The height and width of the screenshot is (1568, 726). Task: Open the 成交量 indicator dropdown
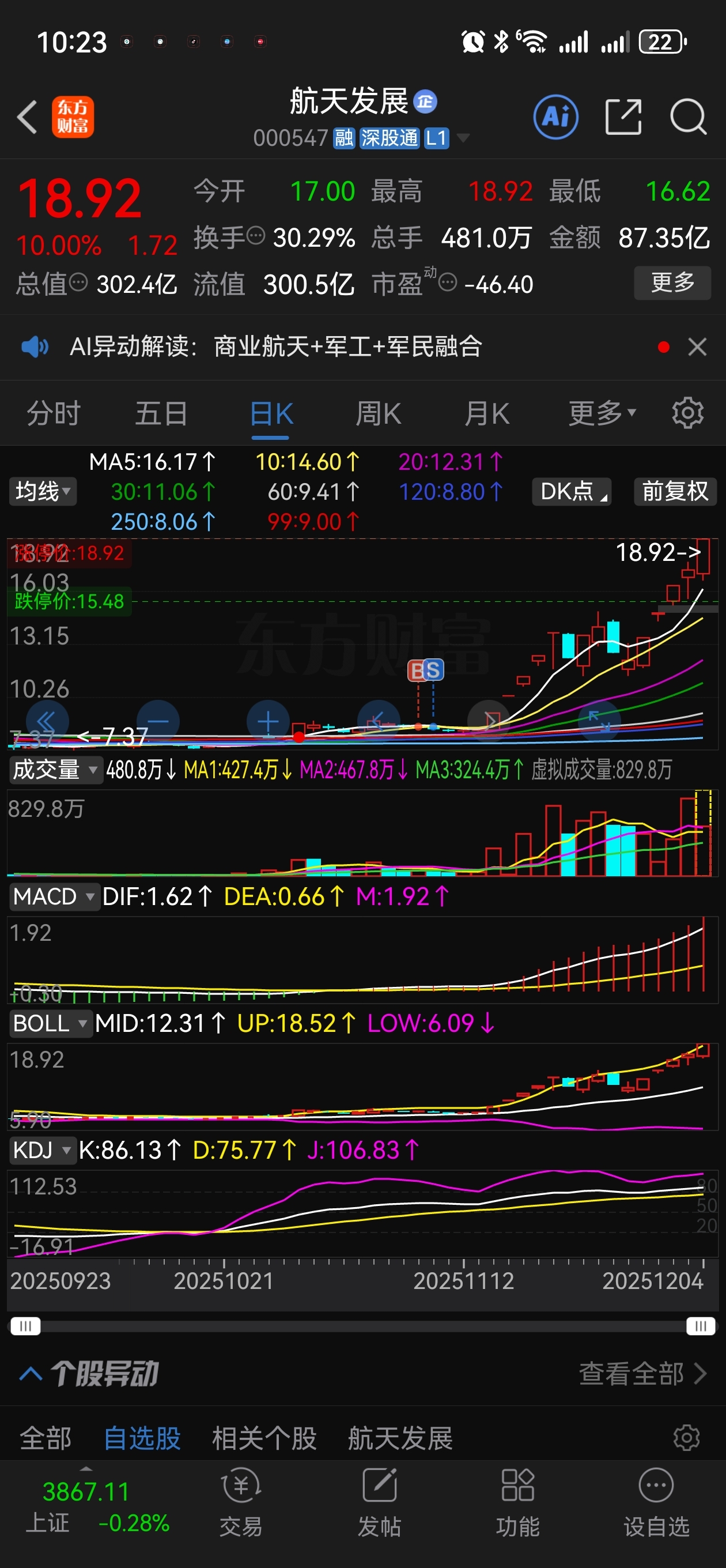(55, 770)
